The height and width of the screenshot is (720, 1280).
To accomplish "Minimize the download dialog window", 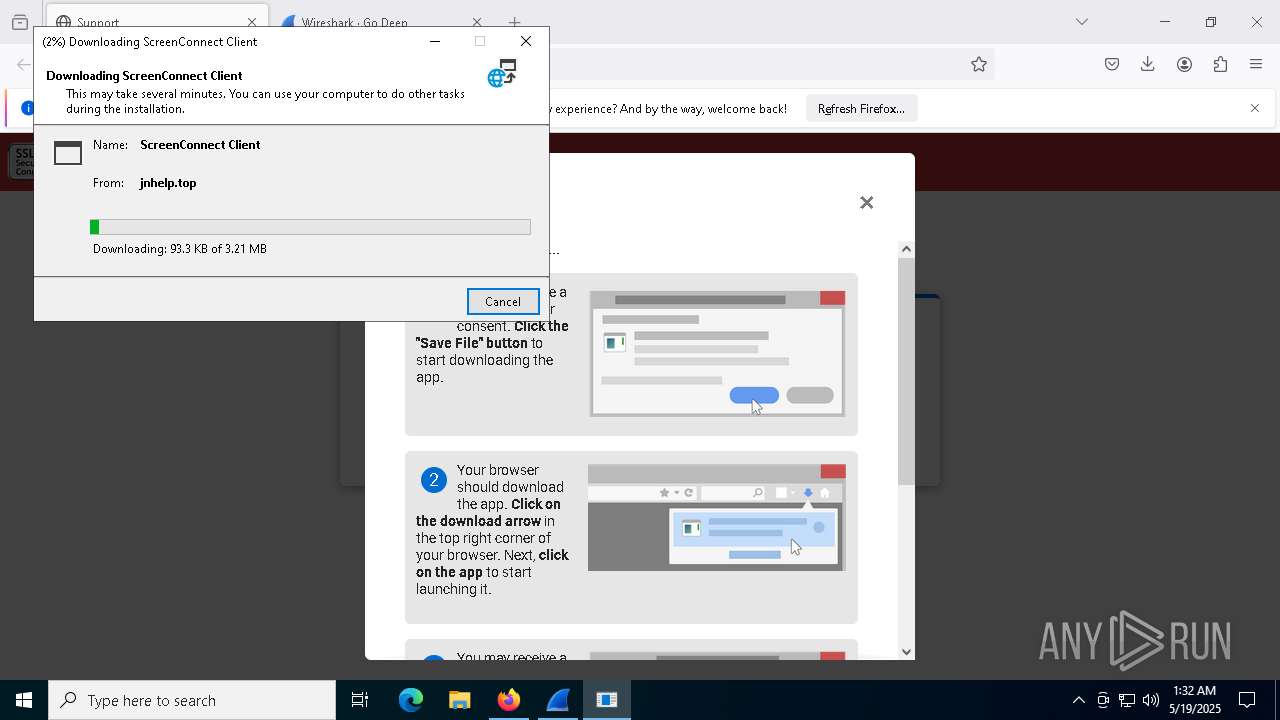I will click(435, 41).
